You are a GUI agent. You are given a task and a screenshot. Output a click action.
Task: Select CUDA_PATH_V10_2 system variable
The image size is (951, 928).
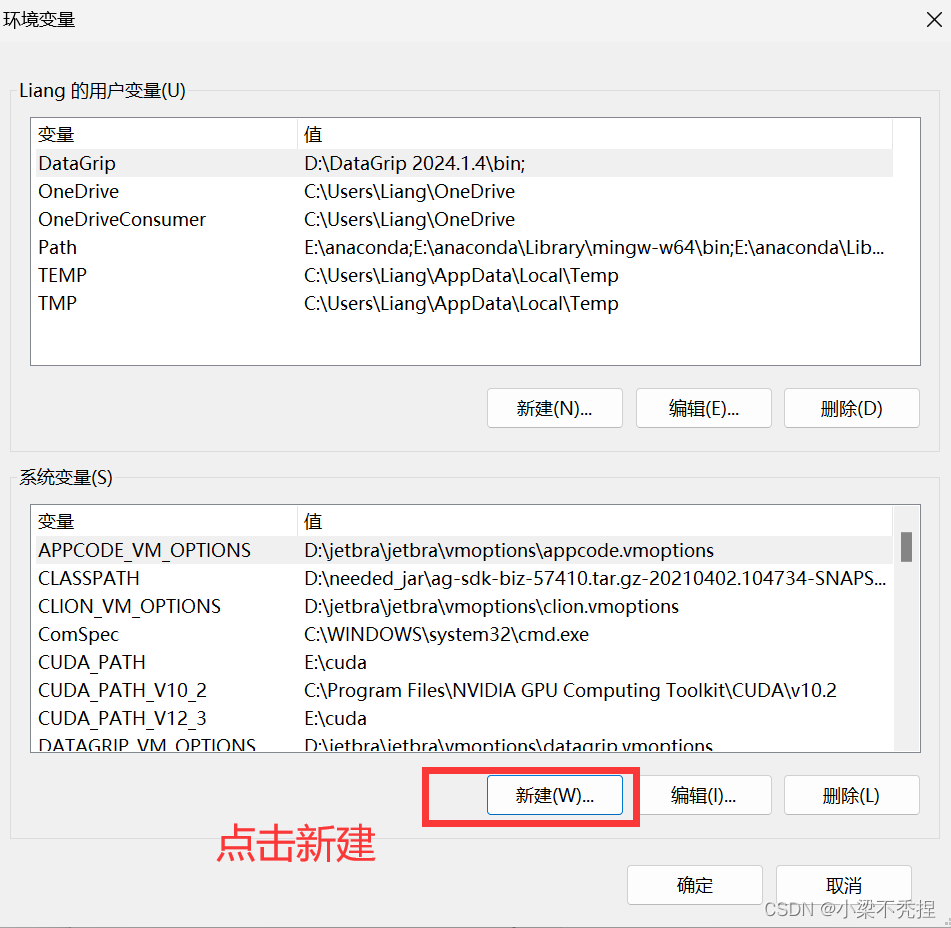(x=464, y=690)
